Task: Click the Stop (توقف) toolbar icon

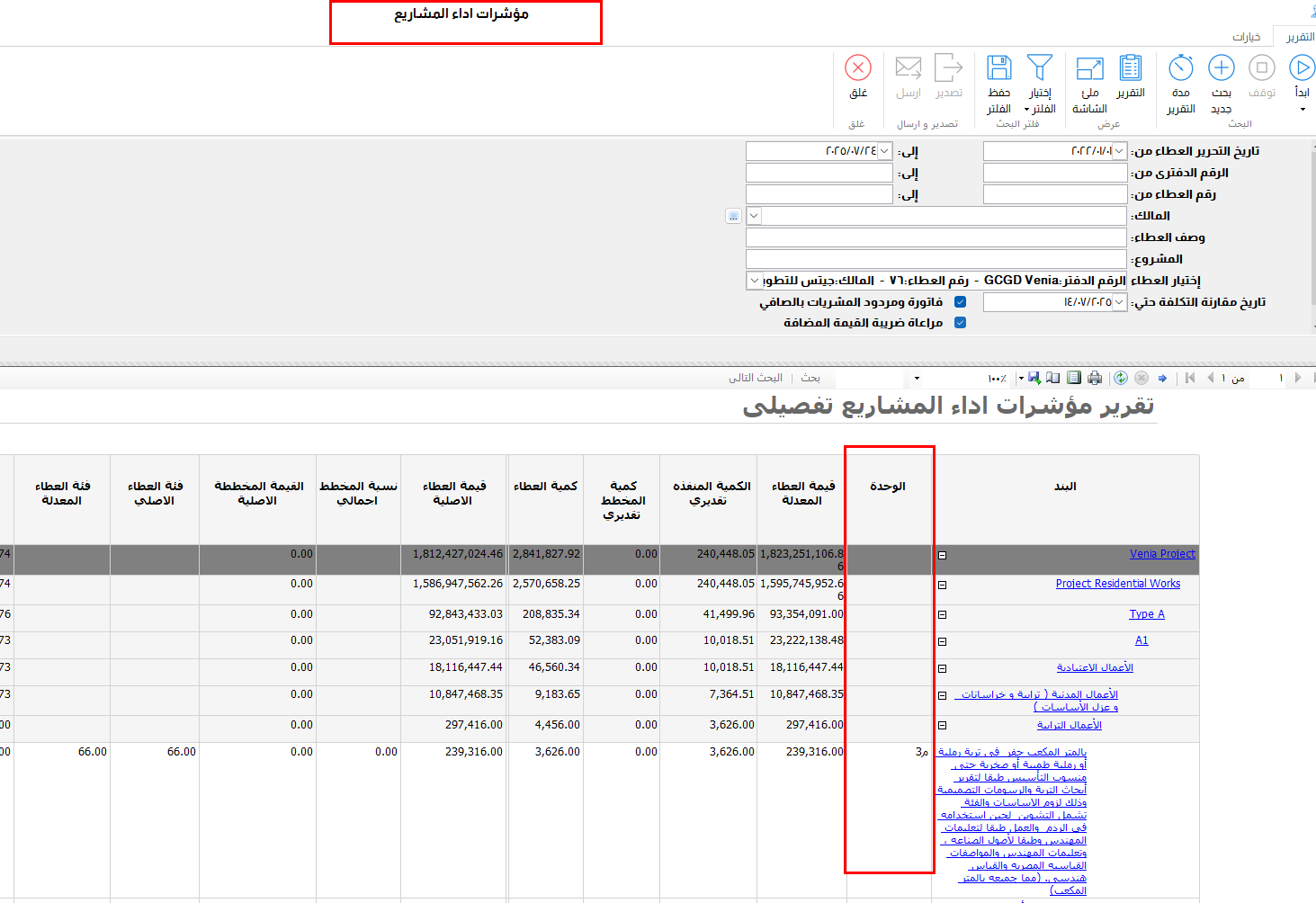Action: tap(1262, 68)
